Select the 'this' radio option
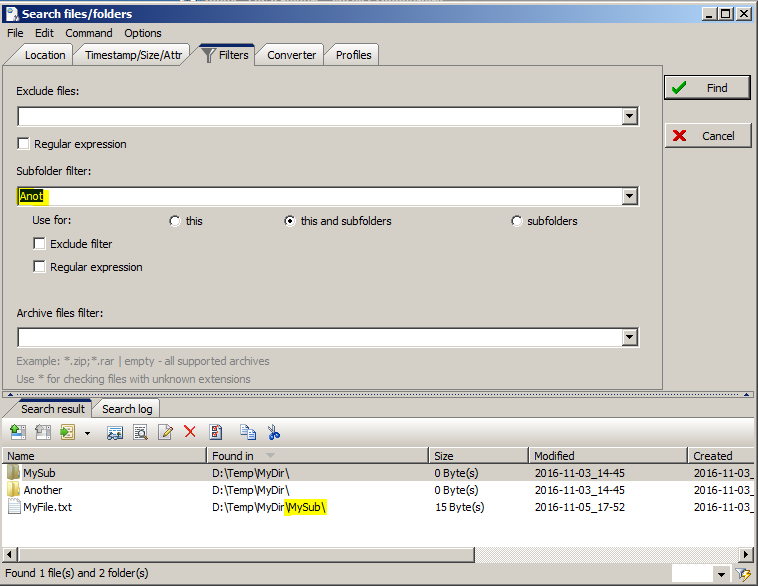The height and width of the screenshot is (586, 758). tap(175, 221)
